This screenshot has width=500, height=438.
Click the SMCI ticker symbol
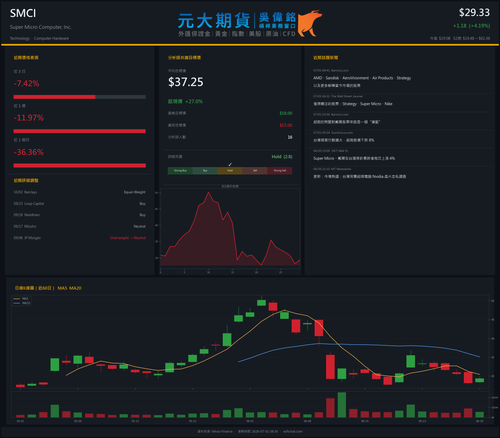point(23,13)
